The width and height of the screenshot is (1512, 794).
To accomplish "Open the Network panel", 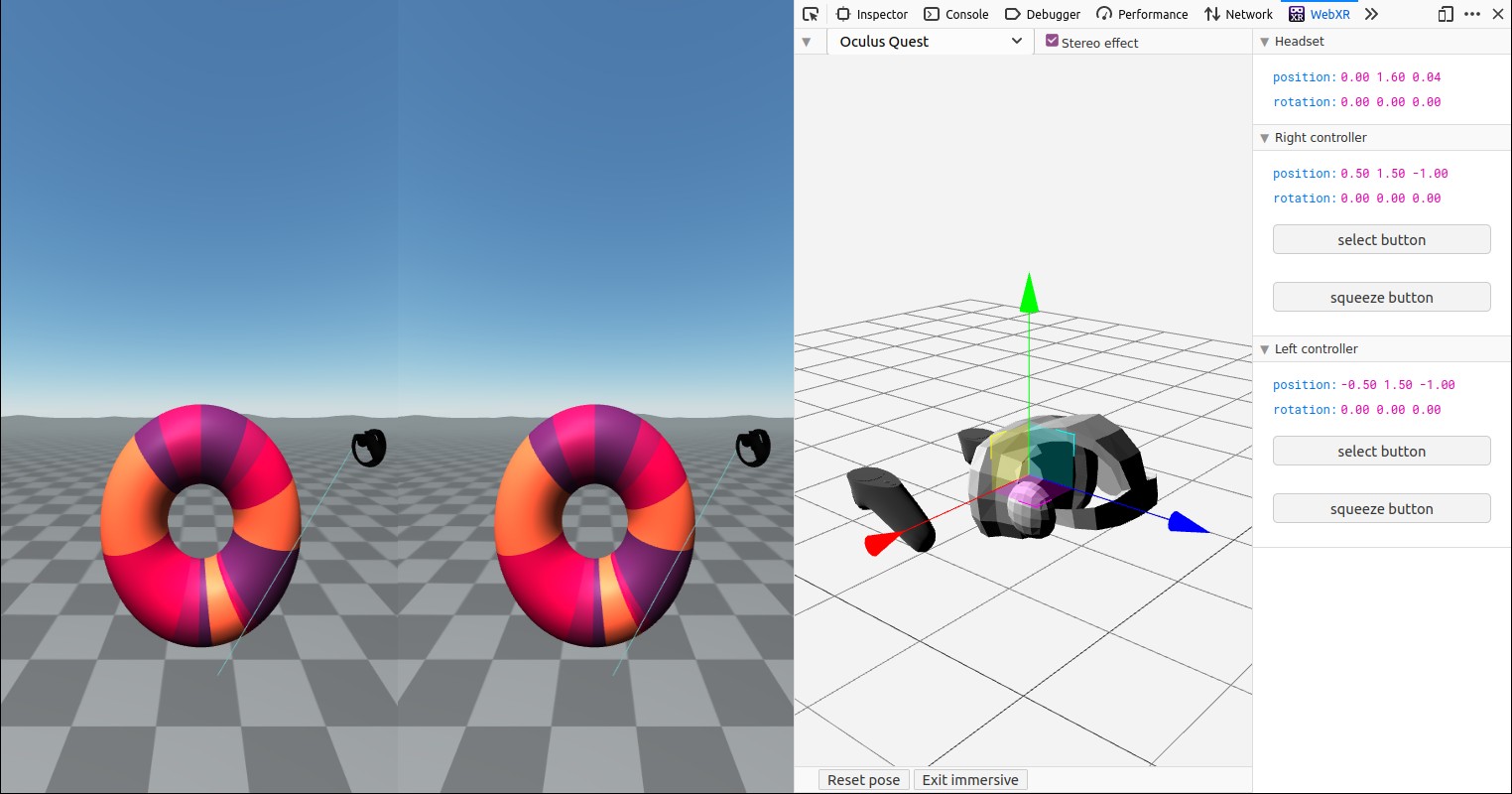I will 1237,14.
